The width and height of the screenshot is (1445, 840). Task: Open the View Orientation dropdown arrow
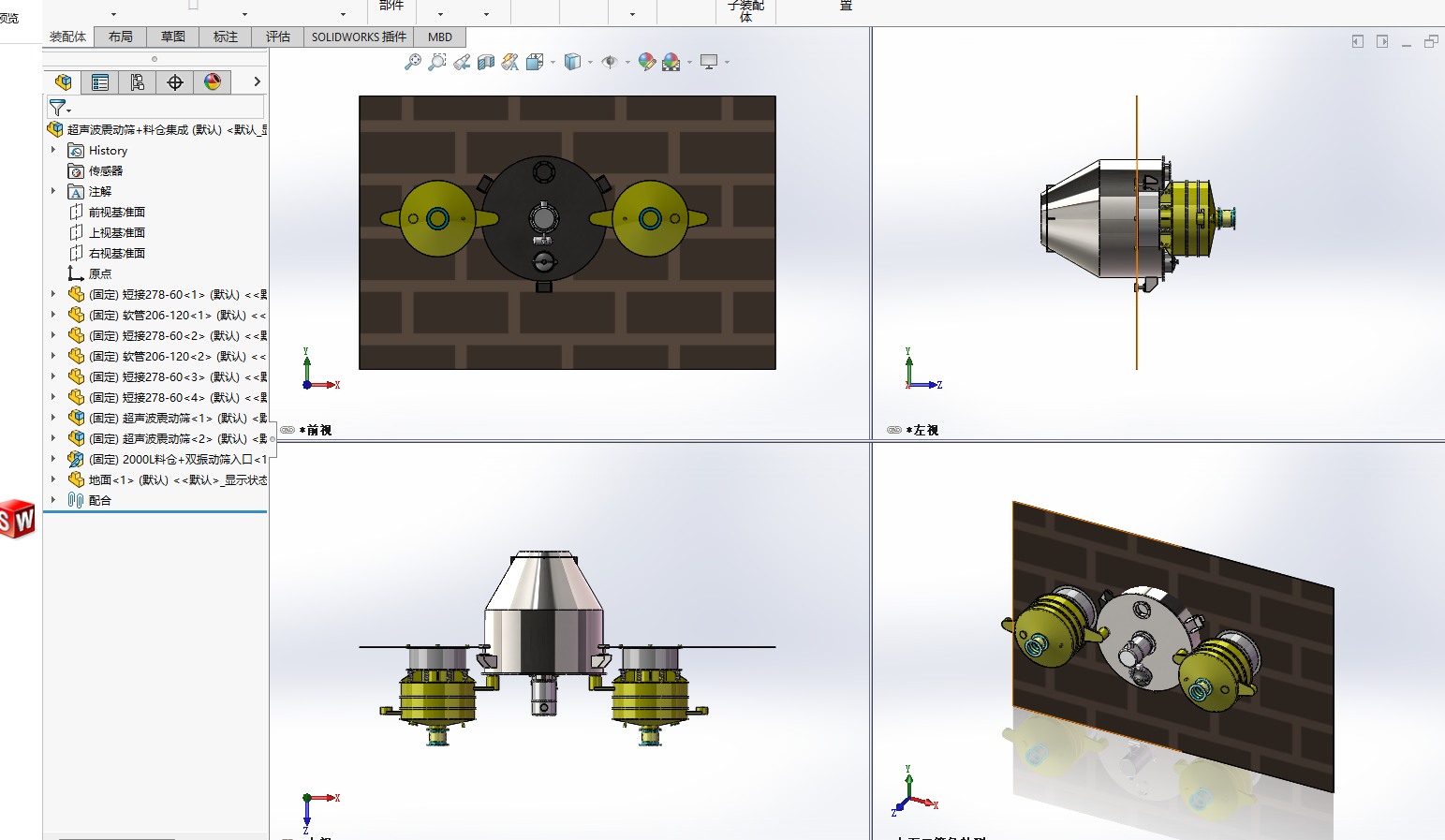click(x=553, y=63)
